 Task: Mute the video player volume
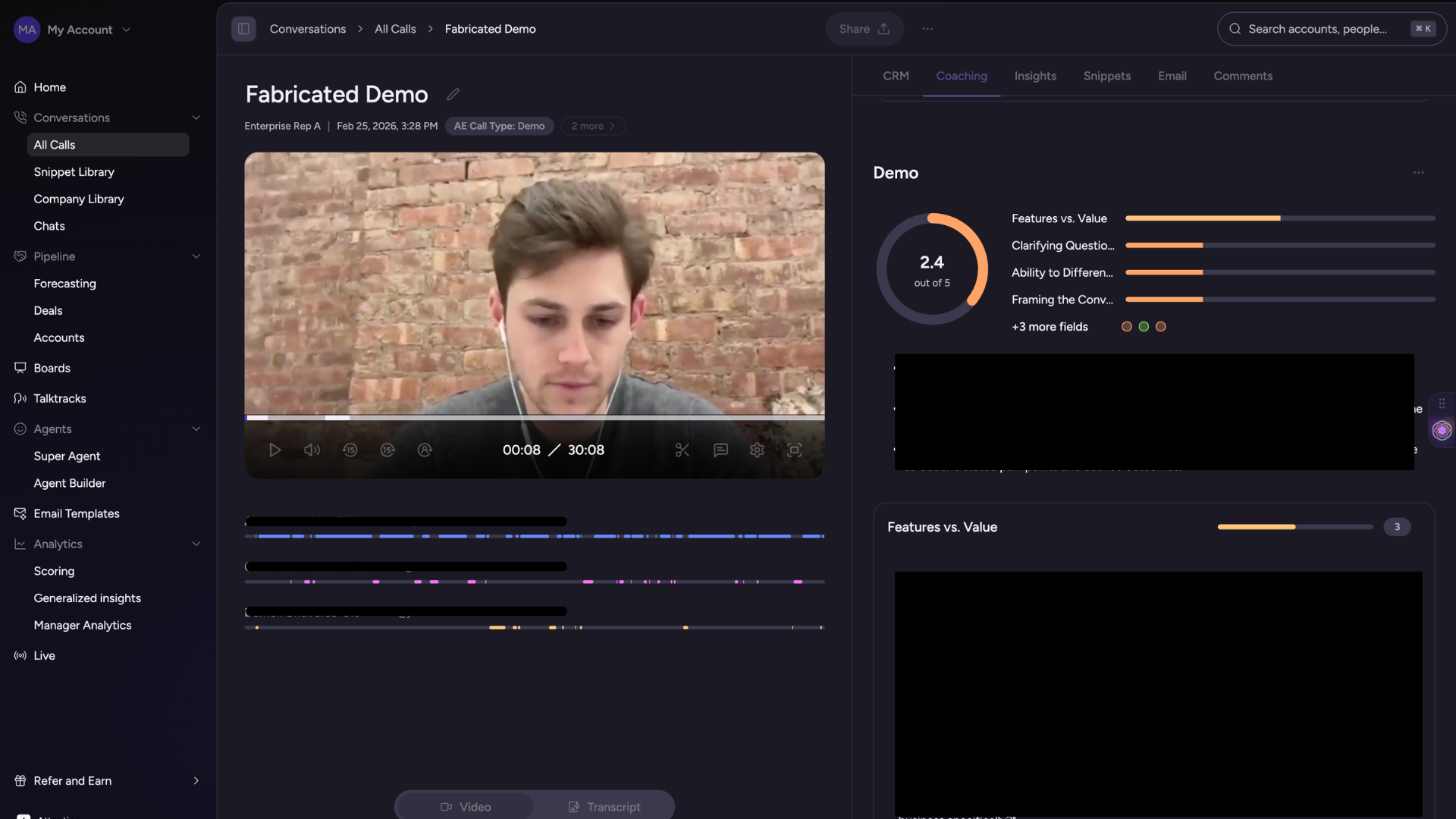[x=312, y=450]
